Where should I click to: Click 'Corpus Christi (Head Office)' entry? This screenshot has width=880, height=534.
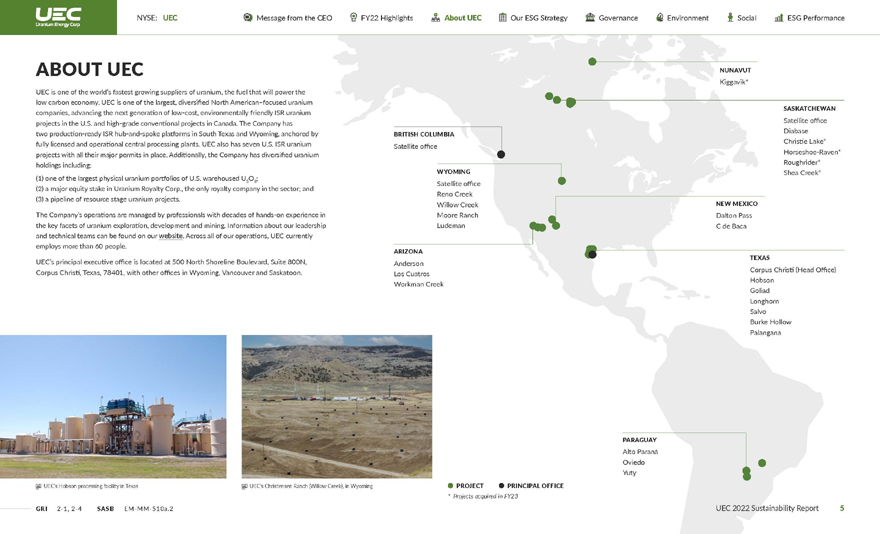[793, 270]
